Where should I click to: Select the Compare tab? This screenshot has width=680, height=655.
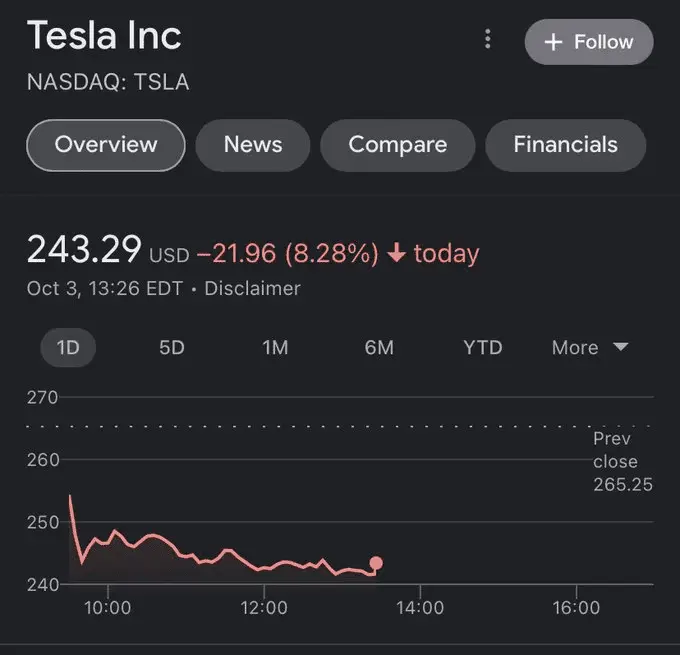coord(397,145)
